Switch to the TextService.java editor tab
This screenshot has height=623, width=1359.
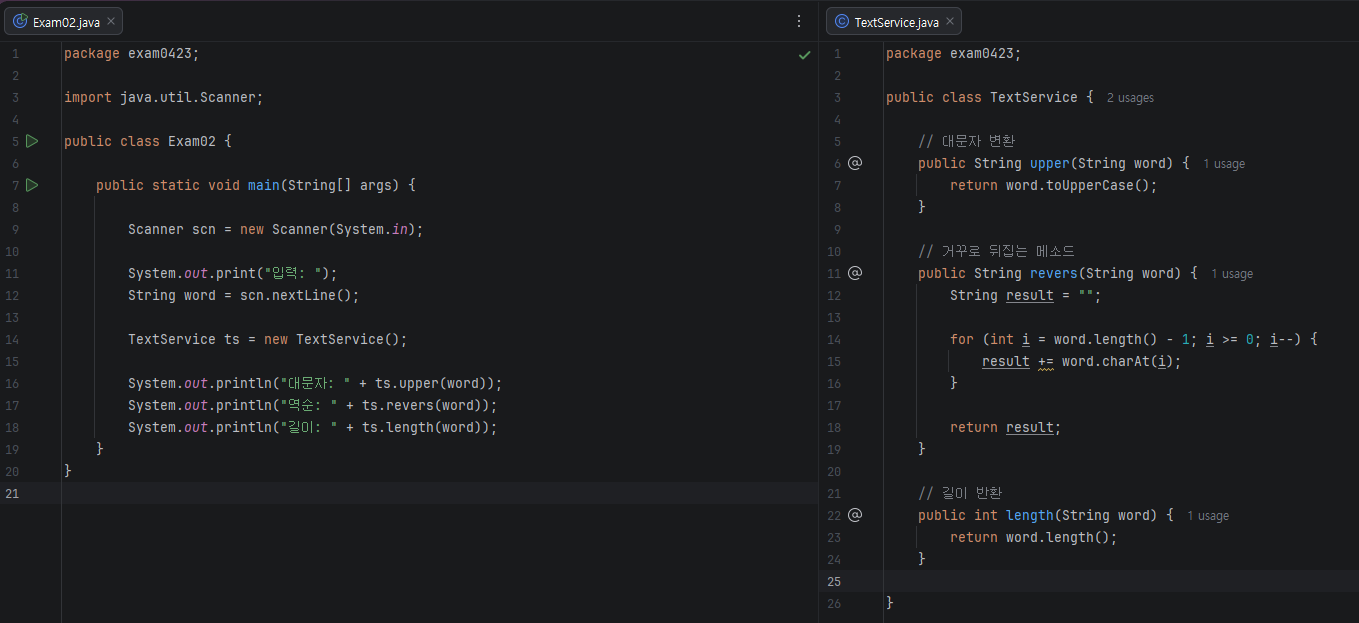pos(894,21)
